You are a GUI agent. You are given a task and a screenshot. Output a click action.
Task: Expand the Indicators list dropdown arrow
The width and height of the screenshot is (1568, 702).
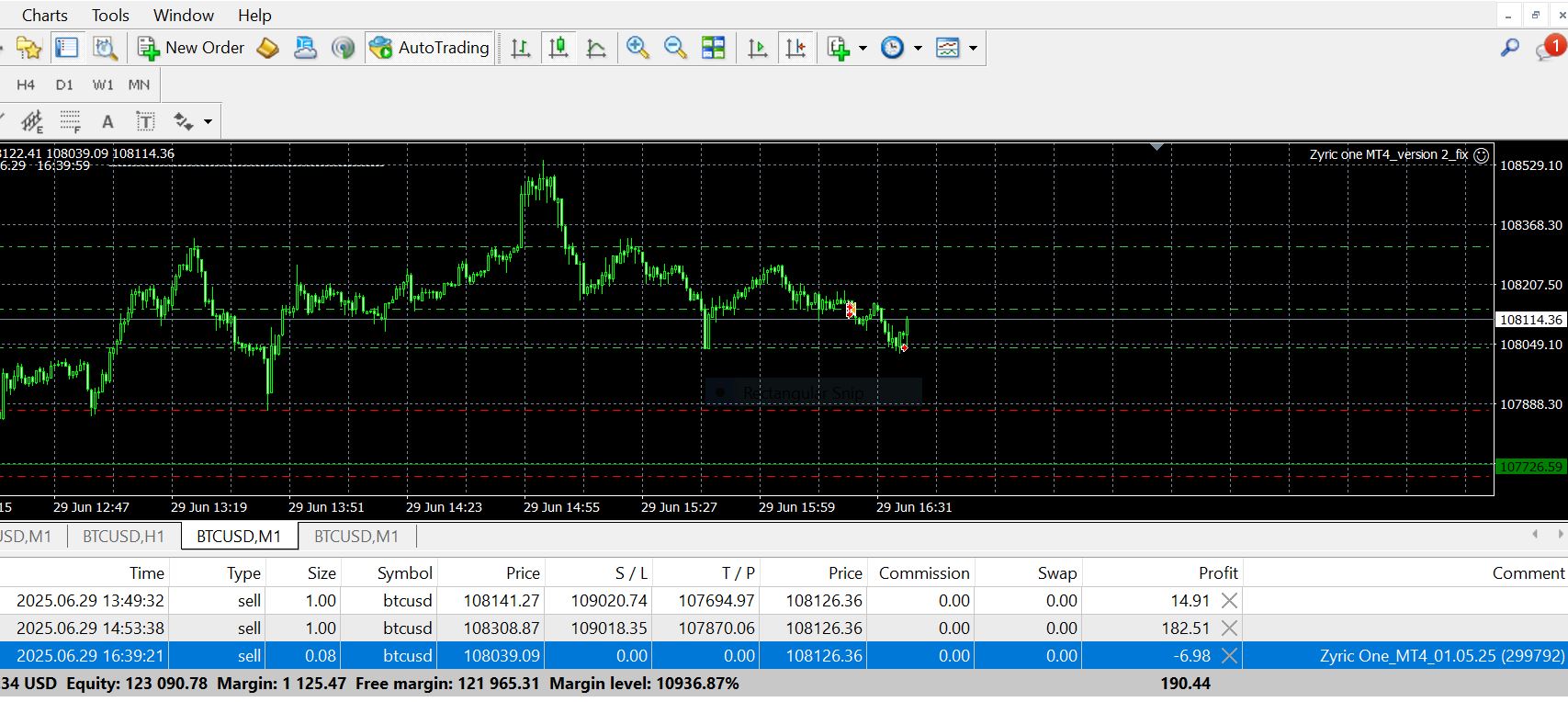pos(863,48)
